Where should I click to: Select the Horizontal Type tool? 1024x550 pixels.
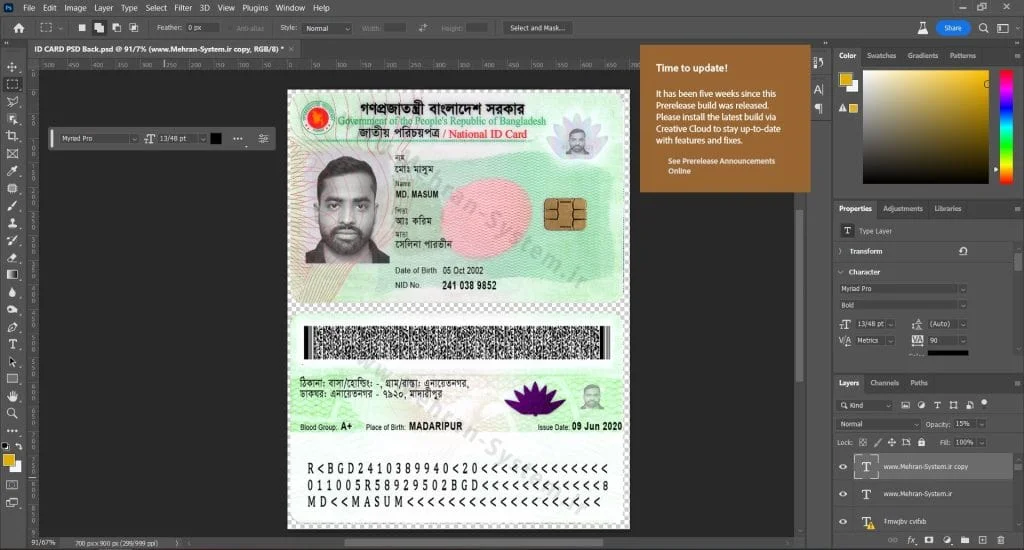pyautogui.click(x=12, y=344)
